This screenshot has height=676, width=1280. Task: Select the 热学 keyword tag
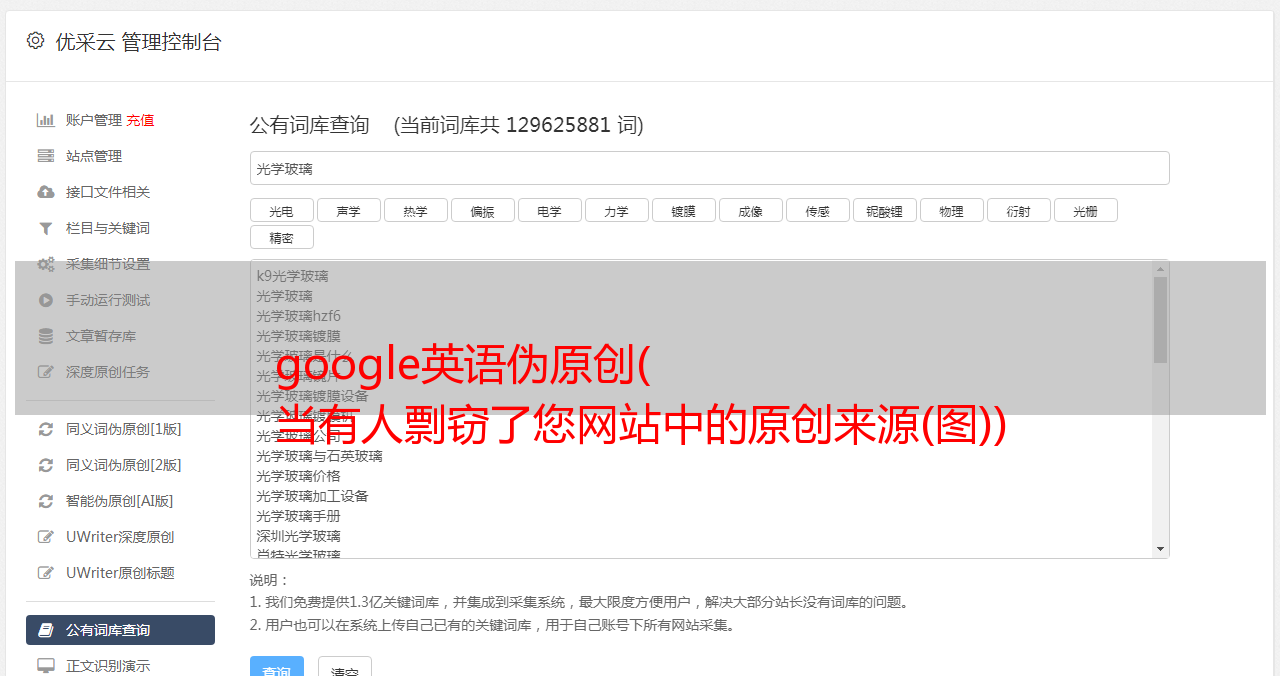[415, 210]
